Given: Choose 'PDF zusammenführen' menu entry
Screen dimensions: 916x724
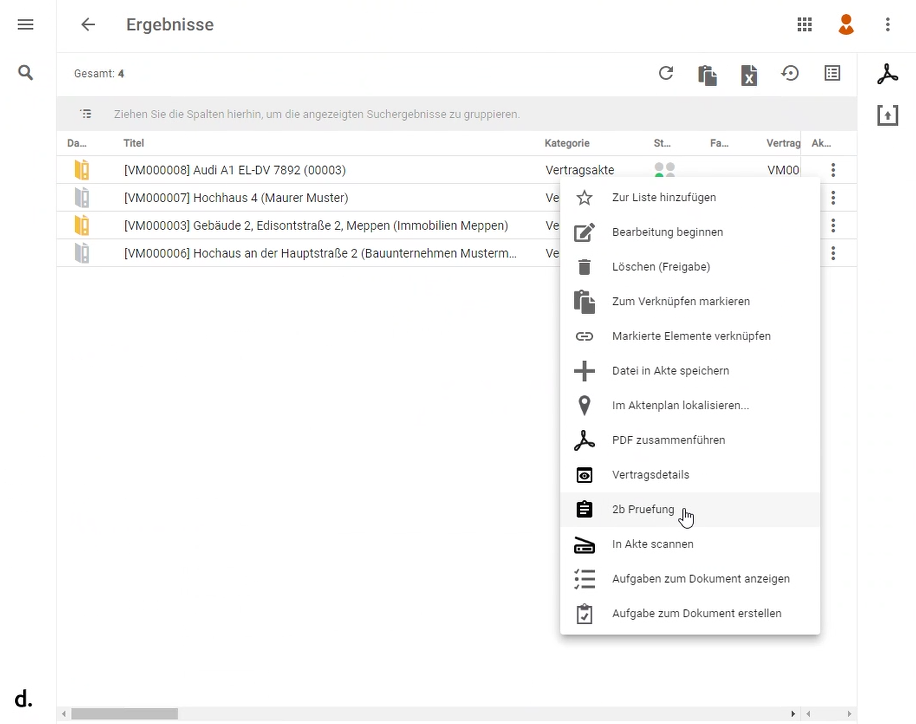Looking at the screenshot, I should pos(668,440).
